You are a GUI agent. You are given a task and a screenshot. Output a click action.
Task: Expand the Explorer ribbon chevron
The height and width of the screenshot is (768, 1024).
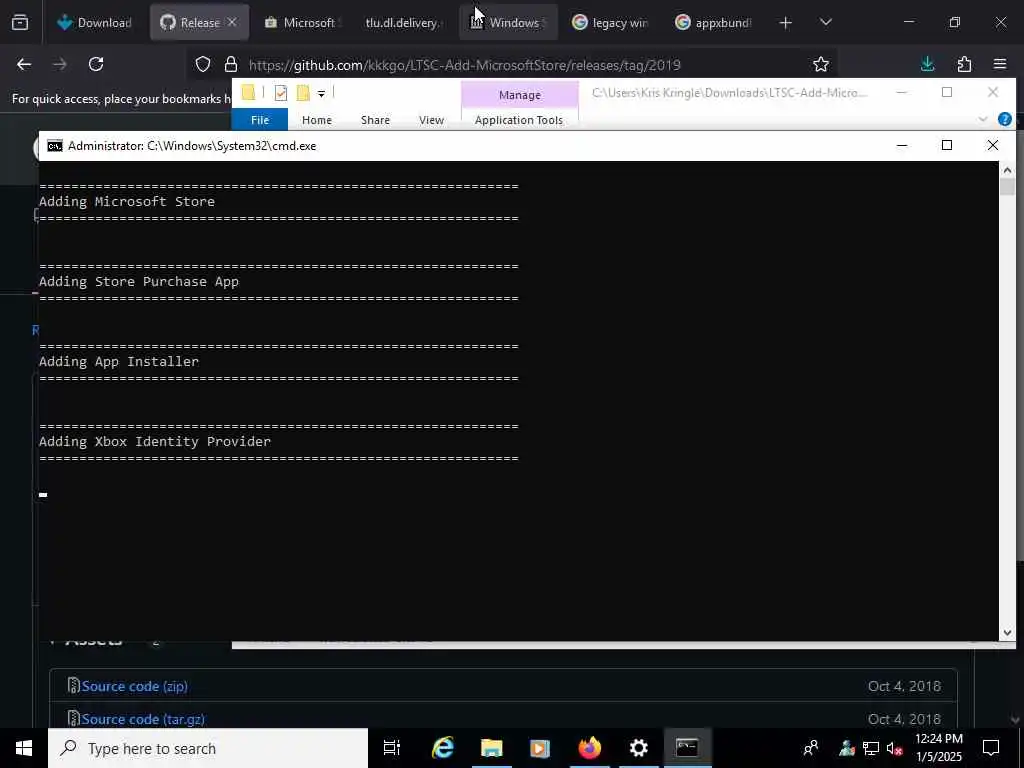pyautogui.click(x=983, y=120)
